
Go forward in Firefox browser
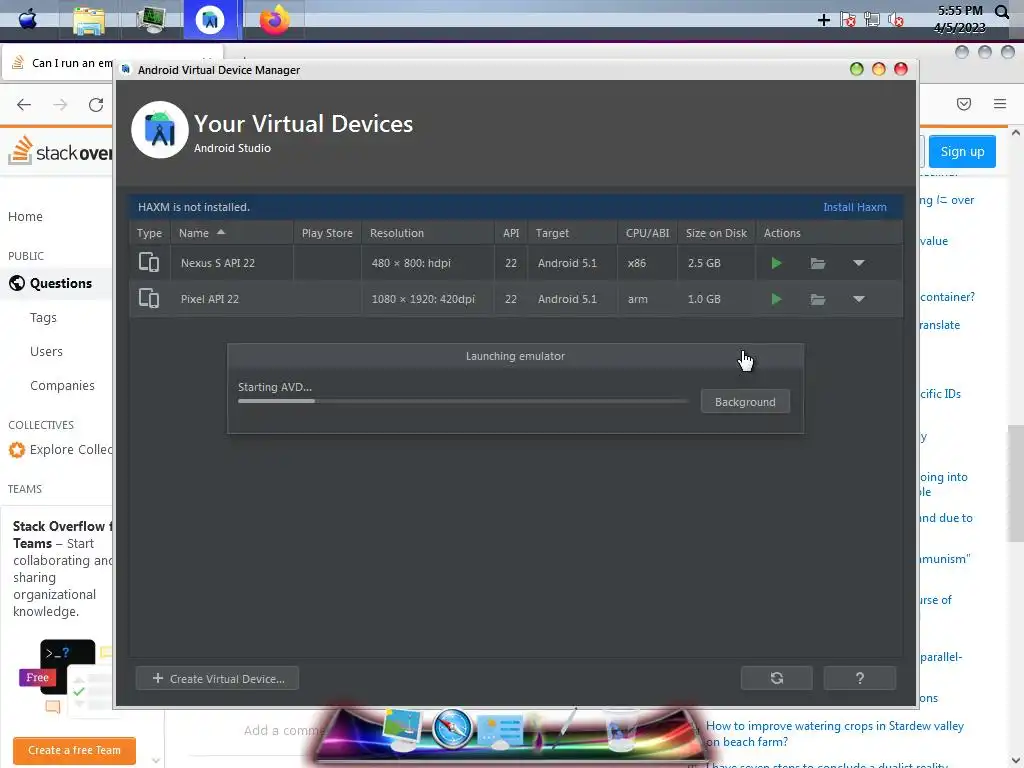pyautogui.click(x=60, y=104)
